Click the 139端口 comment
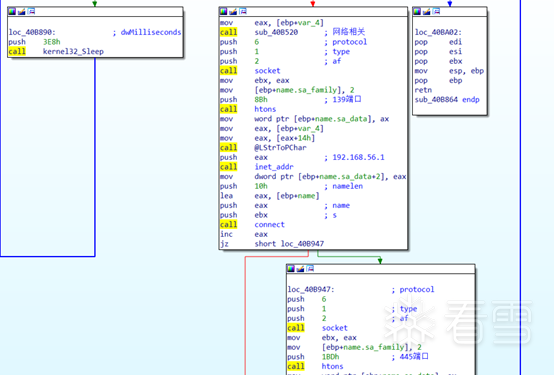The height and width of the screenshot is (375, 554). [347, 99]
